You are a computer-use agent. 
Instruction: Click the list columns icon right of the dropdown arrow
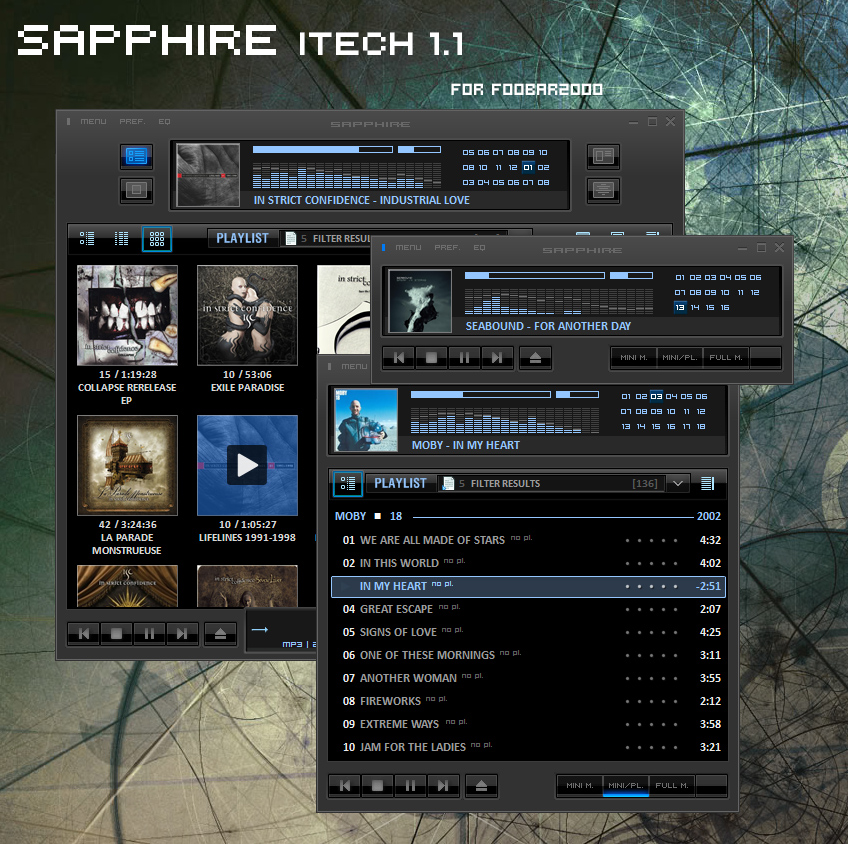[707, 483]
